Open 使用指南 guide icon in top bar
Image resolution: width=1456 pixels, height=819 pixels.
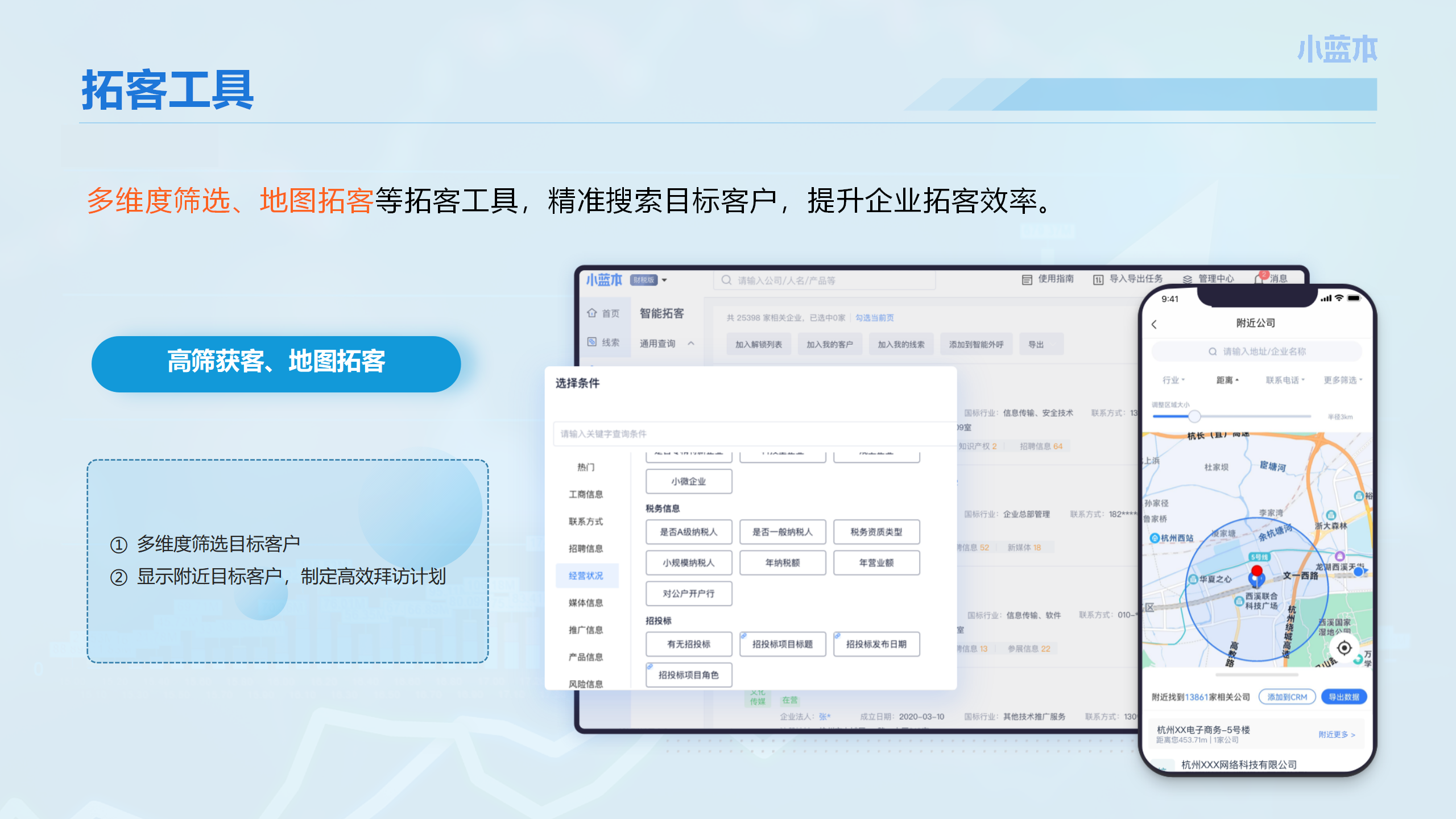(x=1027, y=279)
